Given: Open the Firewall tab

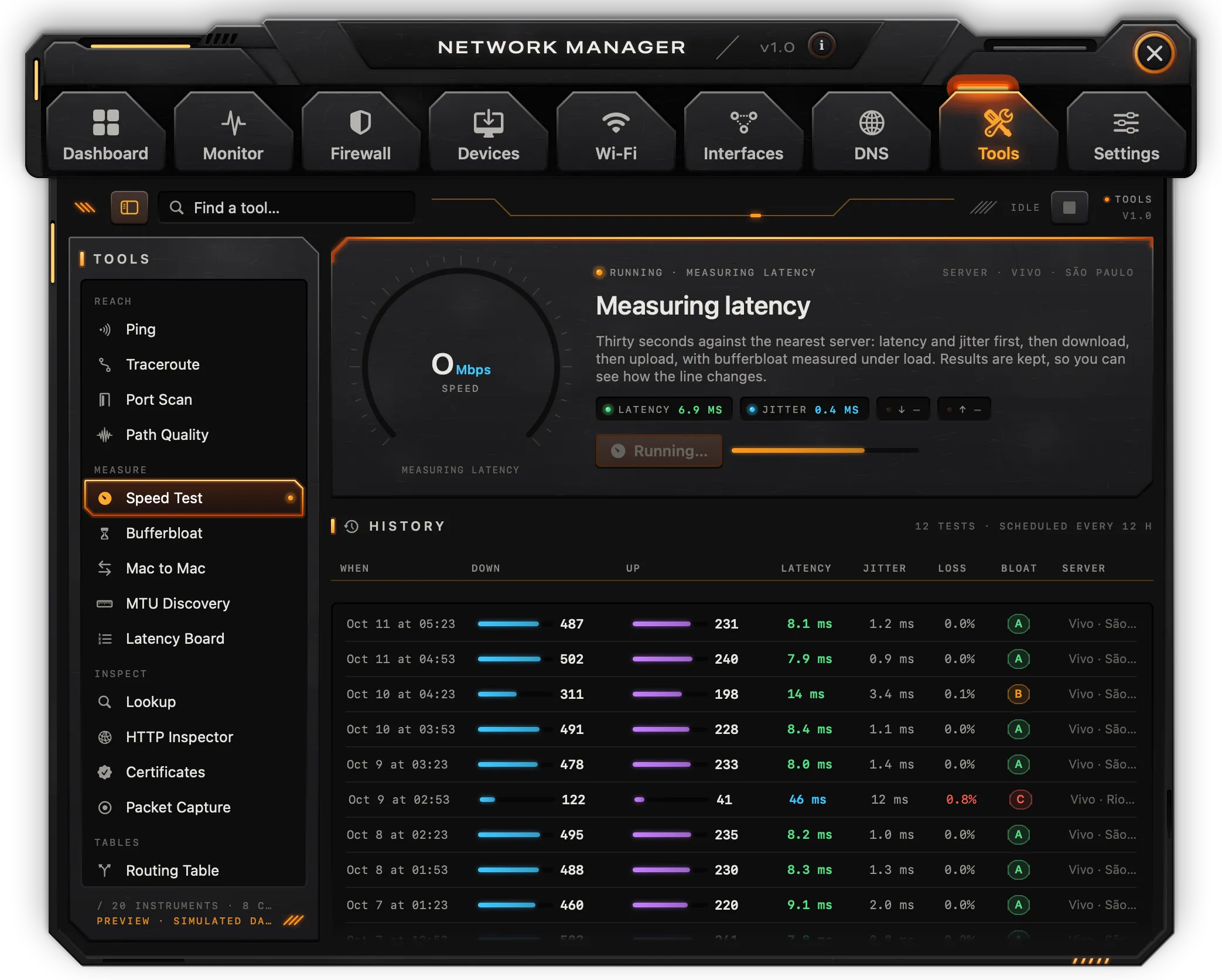Looking at the screenshot, I should [361, 132].
